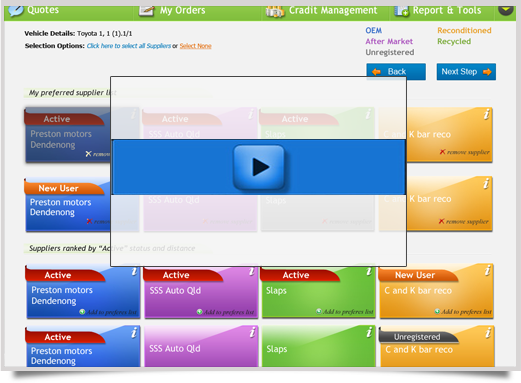Add SSS Auto Qld to preferes list

click(226, 312)
